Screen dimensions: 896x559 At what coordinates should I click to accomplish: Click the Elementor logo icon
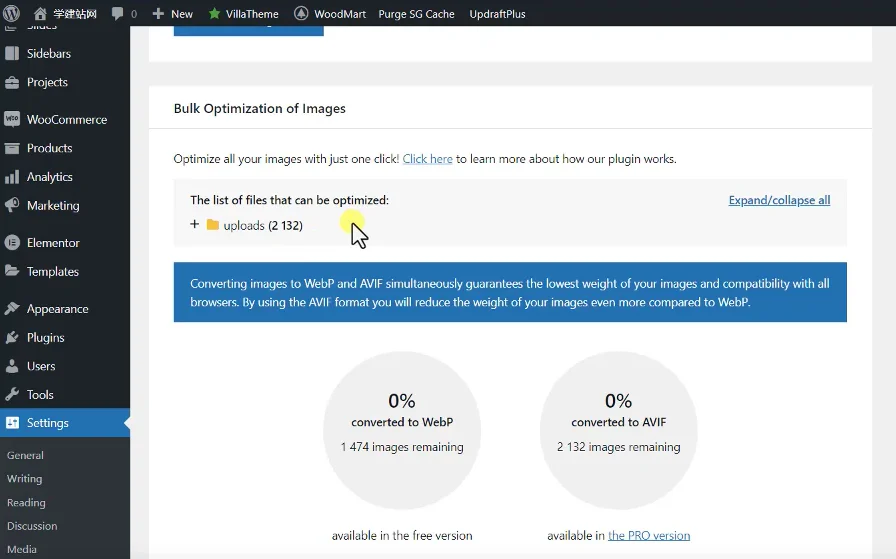coord(12,243)
